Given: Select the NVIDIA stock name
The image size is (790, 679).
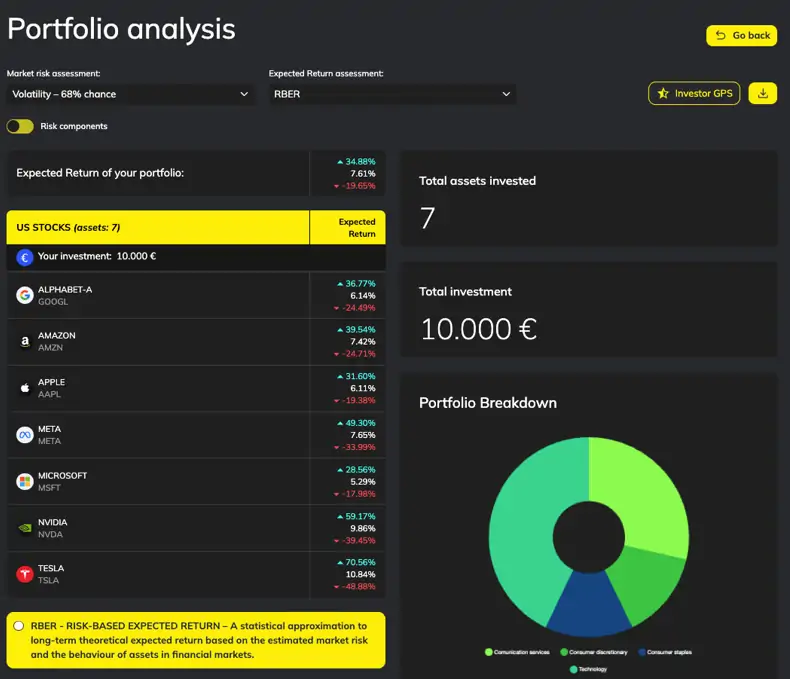Looking at the screenshot, I should [x=52, y=522].
